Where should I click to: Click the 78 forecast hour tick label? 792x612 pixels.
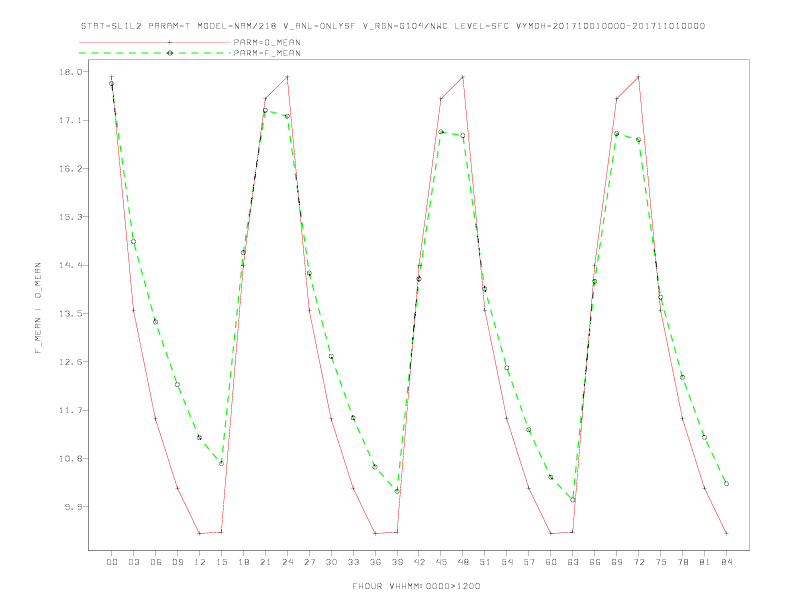682,562
